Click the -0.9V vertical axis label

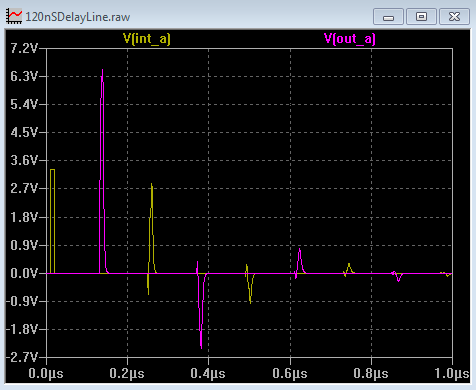click(22, 302)
